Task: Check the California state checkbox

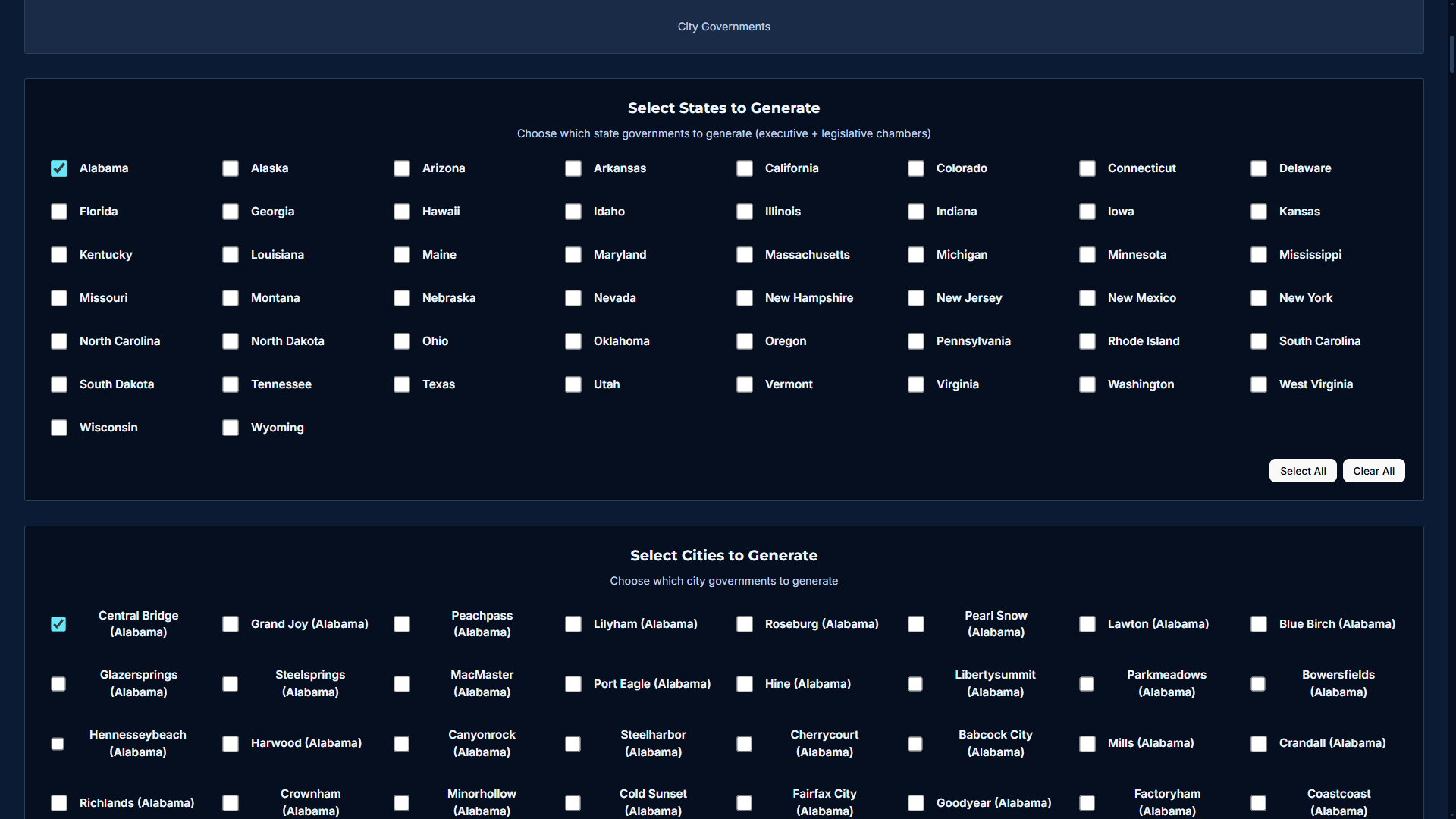Action: (745, 168)
